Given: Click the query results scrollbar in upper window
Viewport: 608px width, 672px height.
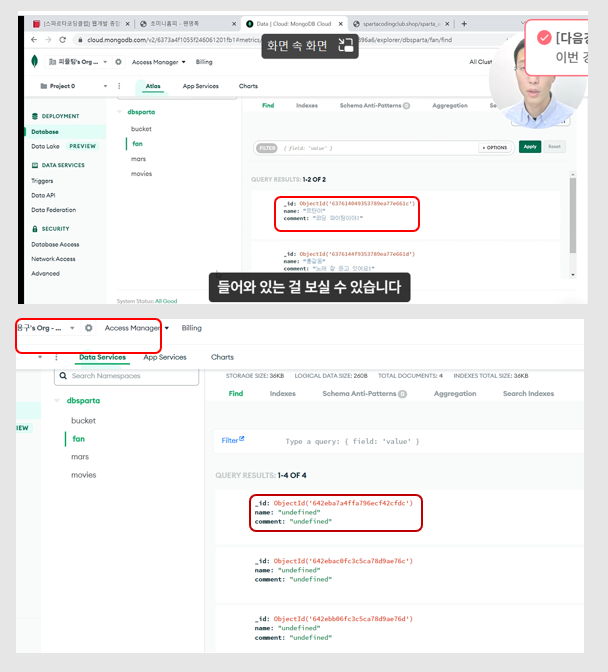Looking at the screenshot, I should coord(573,216).
